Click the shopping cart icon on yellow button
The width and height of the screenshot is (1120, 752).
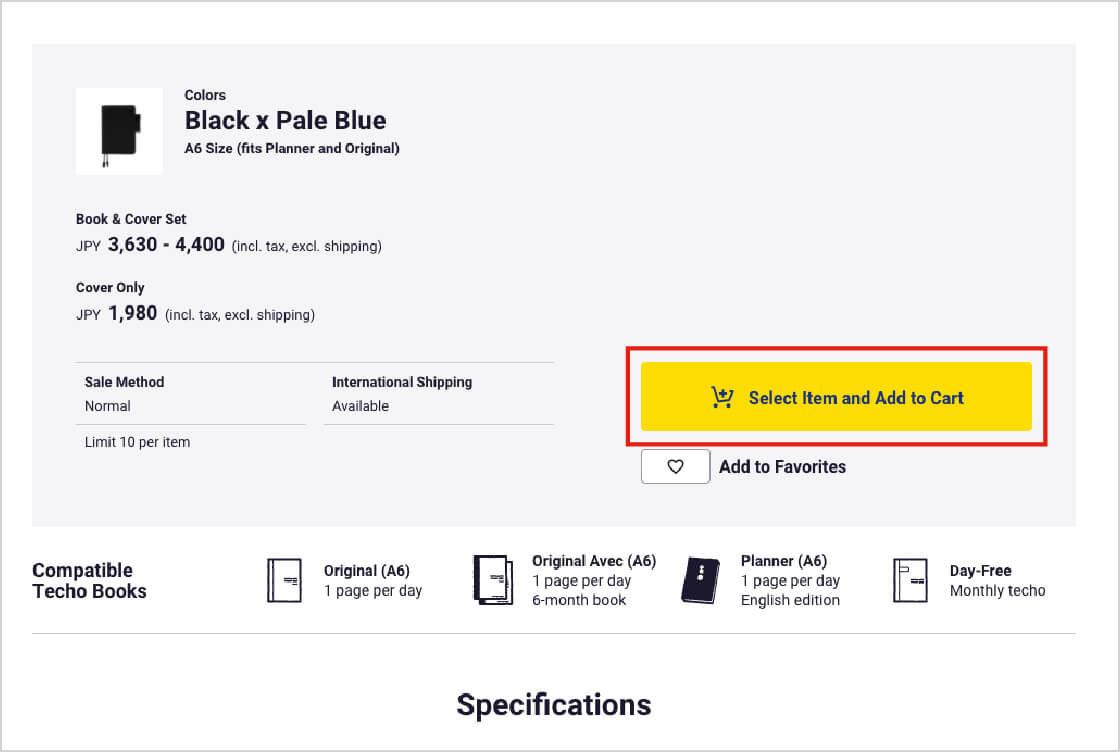pos(722,398)
